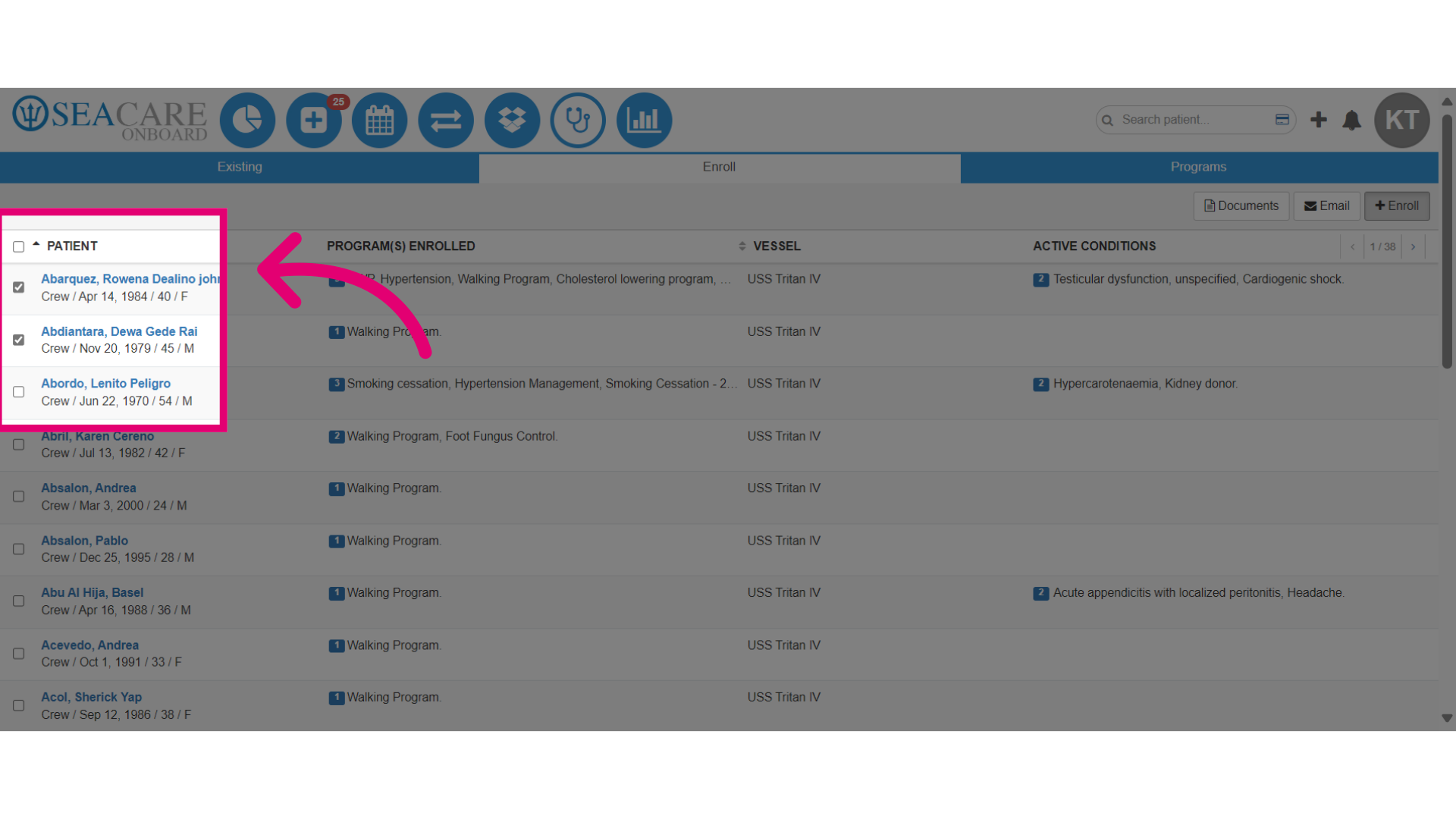Click the 2 conditions badge for Abordo
1456x819 pixels.
(1040, 384)
